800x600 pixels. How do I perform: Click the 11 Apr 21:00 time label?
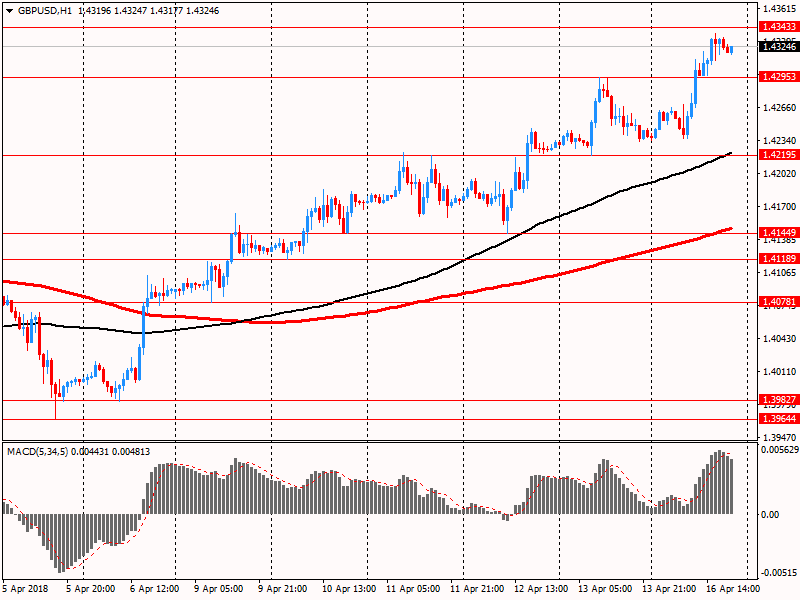pyautogui.click(x=477, y=589)
